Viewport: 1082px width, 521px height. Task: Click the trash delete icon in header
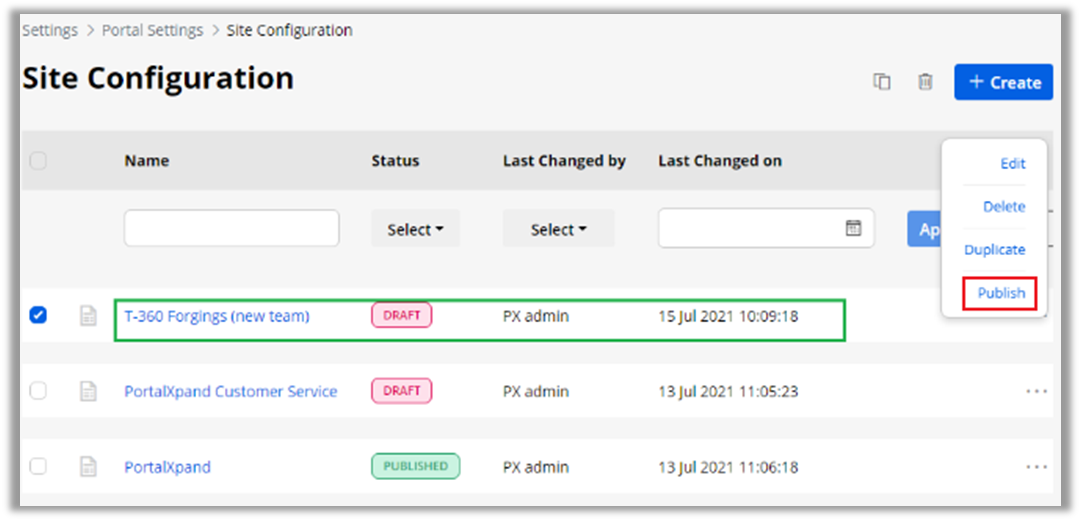(x=926, y=82)
